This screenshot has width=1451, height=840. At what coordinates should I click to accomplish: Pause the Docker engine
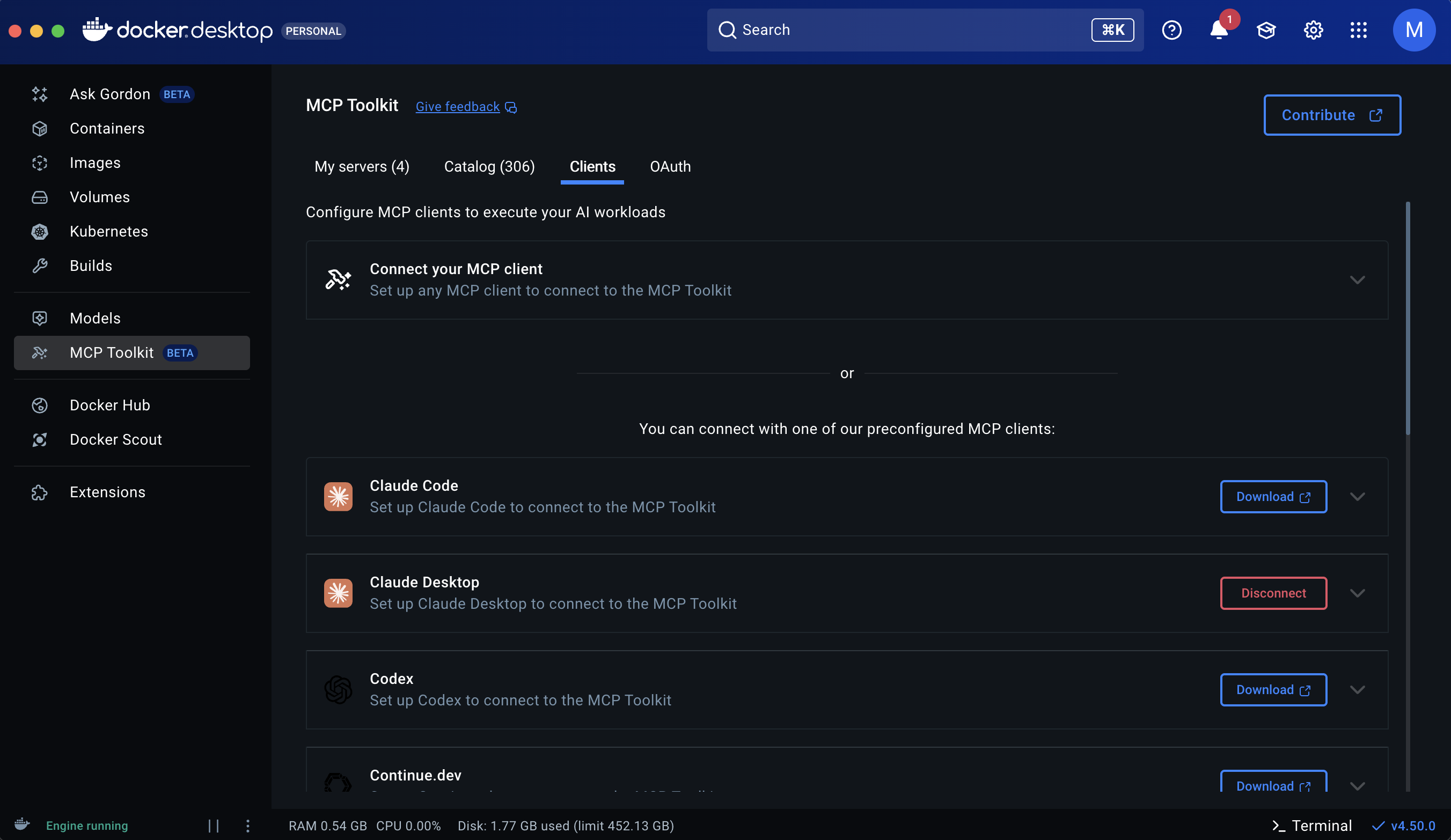[214, 826]
